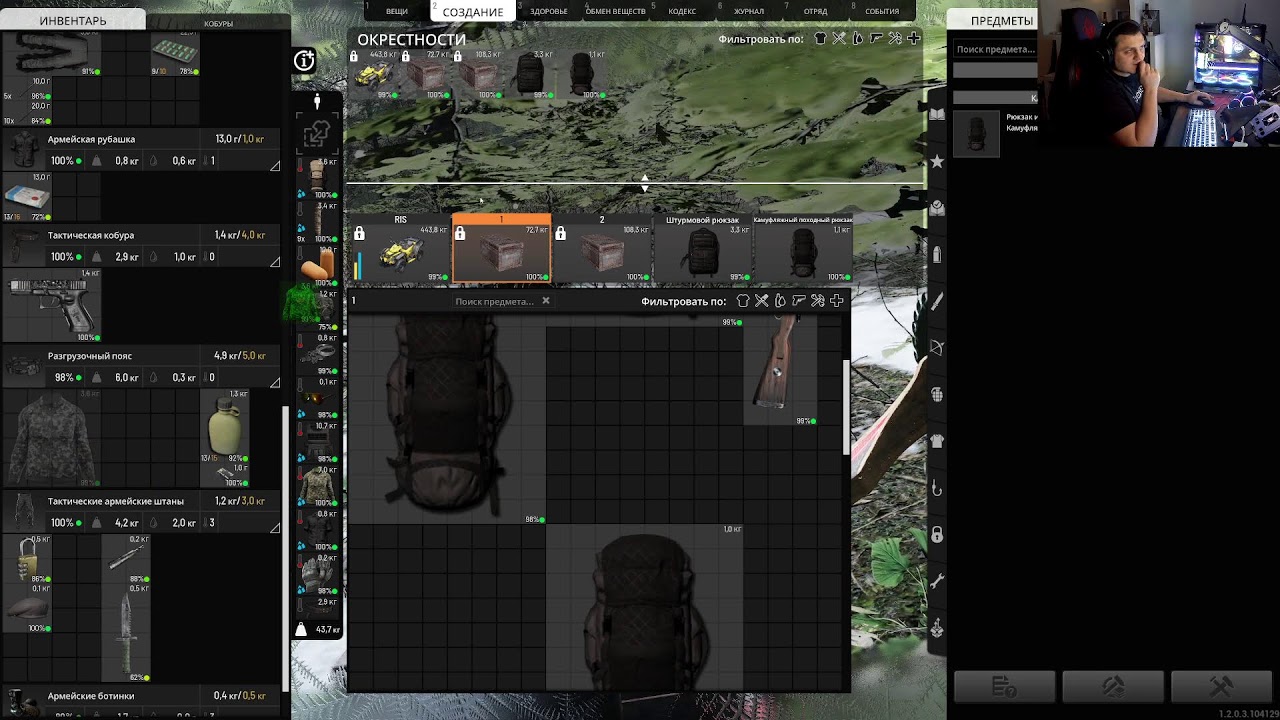This screenshot has height=720, width=1280.
Task: Toggle lock on RIS quad container
Action: tap(359, 234)
